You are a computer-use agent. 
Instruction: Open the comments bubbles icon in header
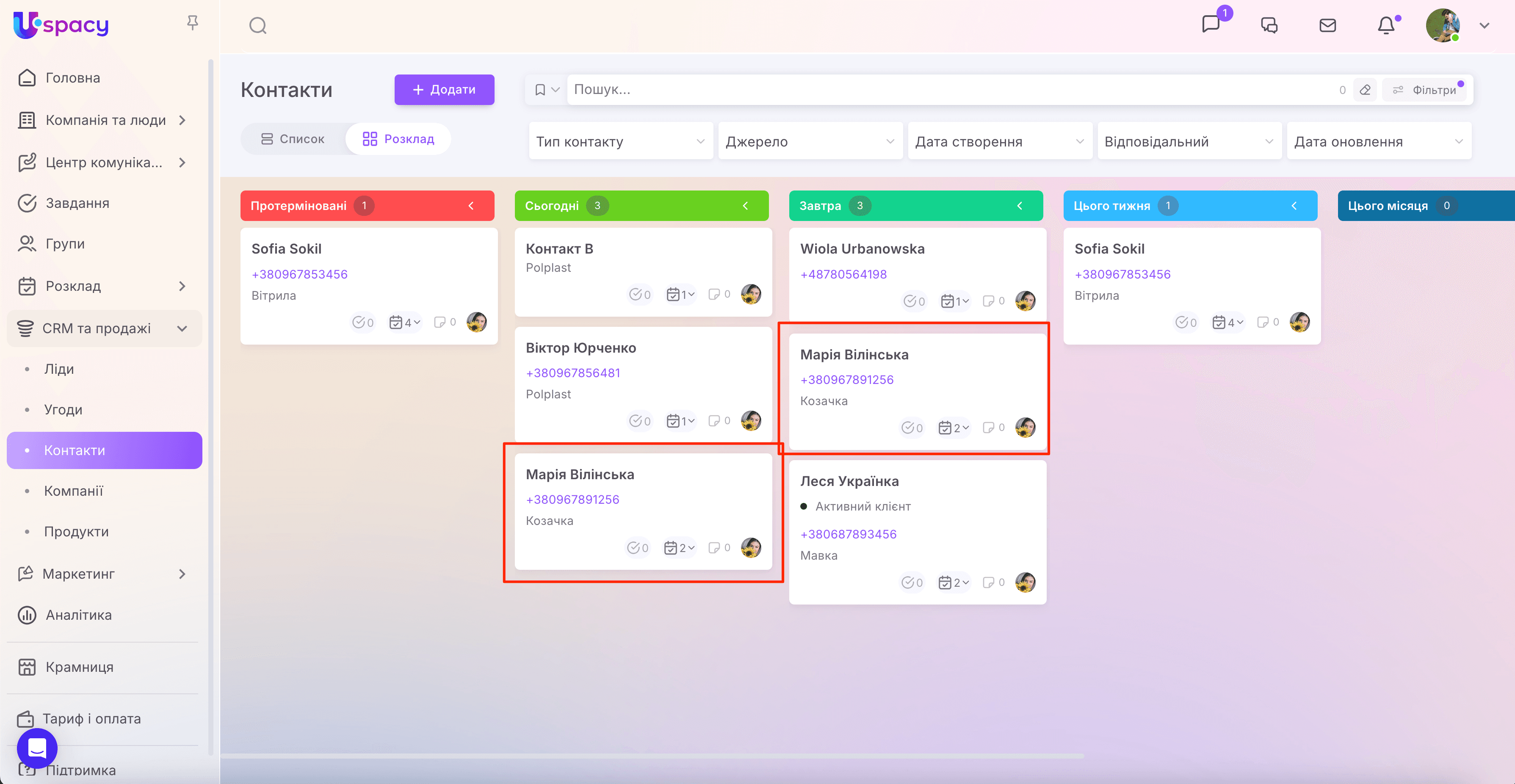pos(1269,25)
